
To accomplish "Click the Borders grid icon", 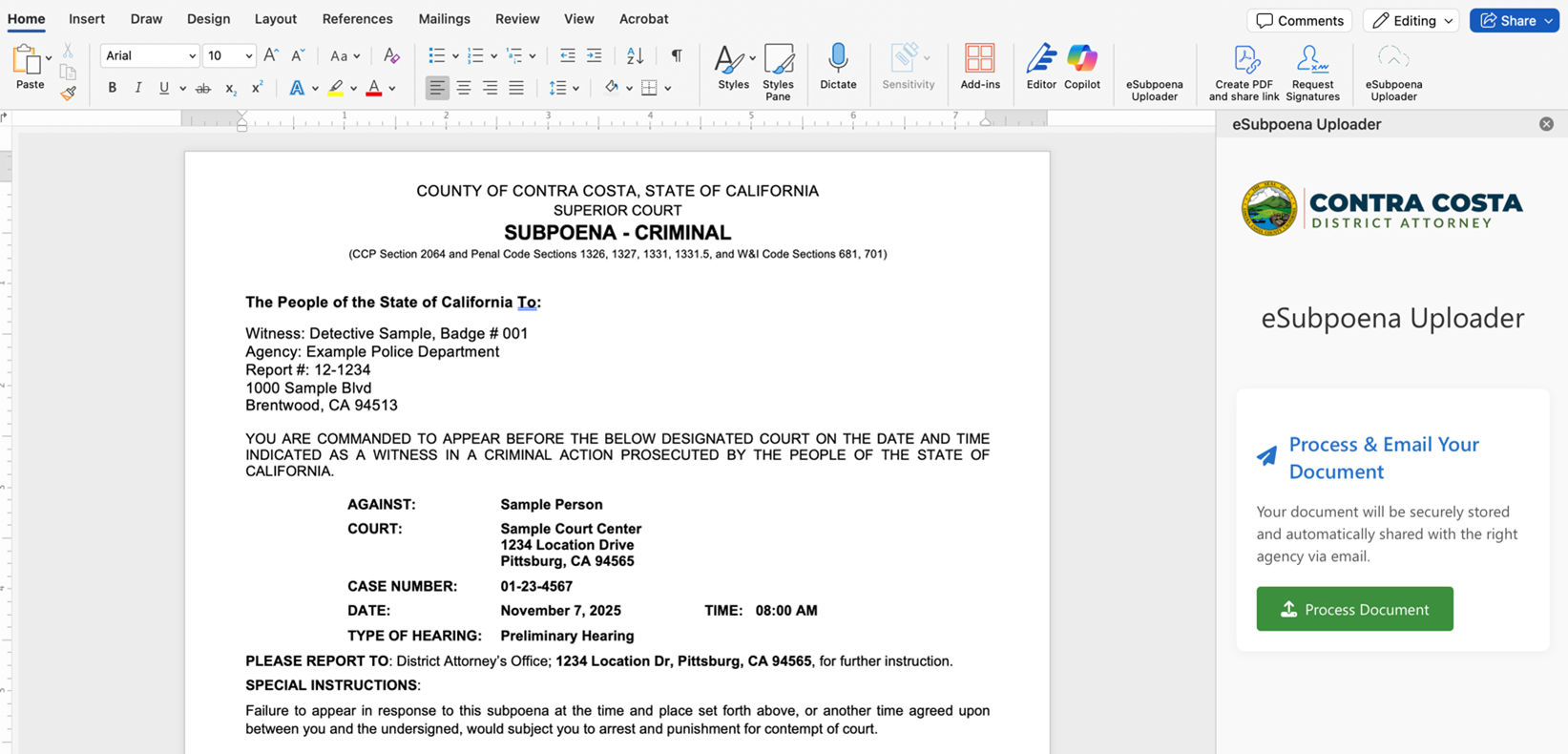I will 649,89.
